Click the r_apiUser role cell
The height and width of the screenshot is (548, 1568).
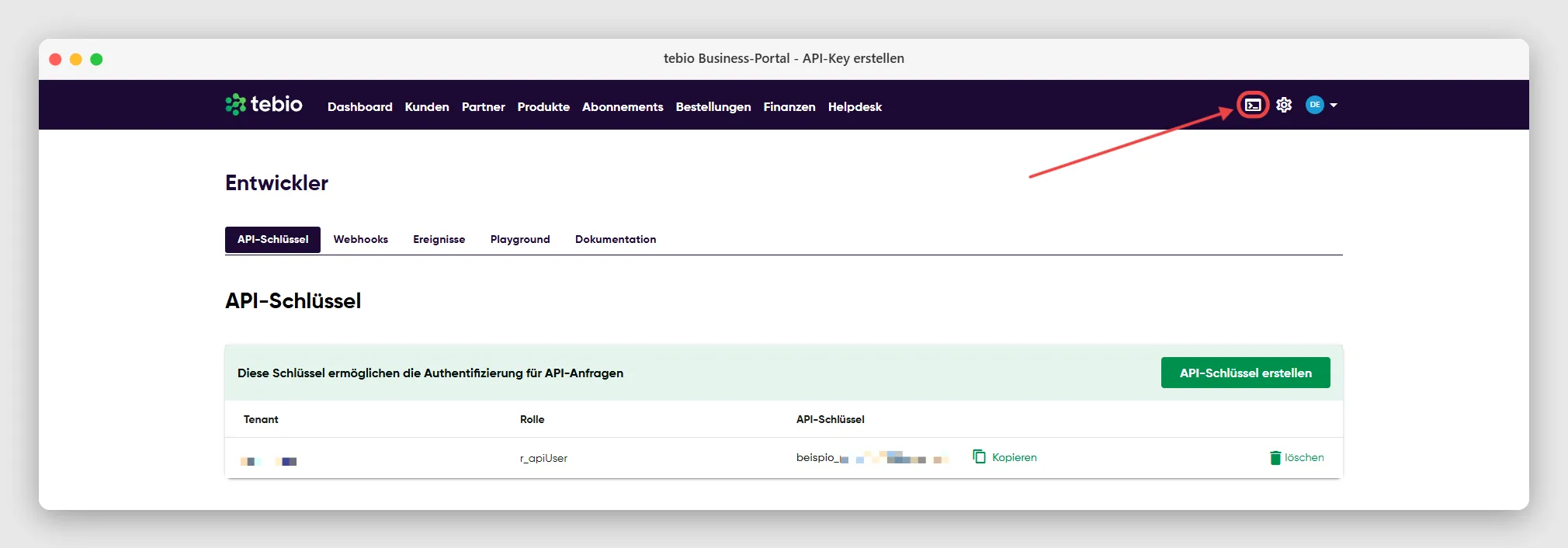(543, 459)
